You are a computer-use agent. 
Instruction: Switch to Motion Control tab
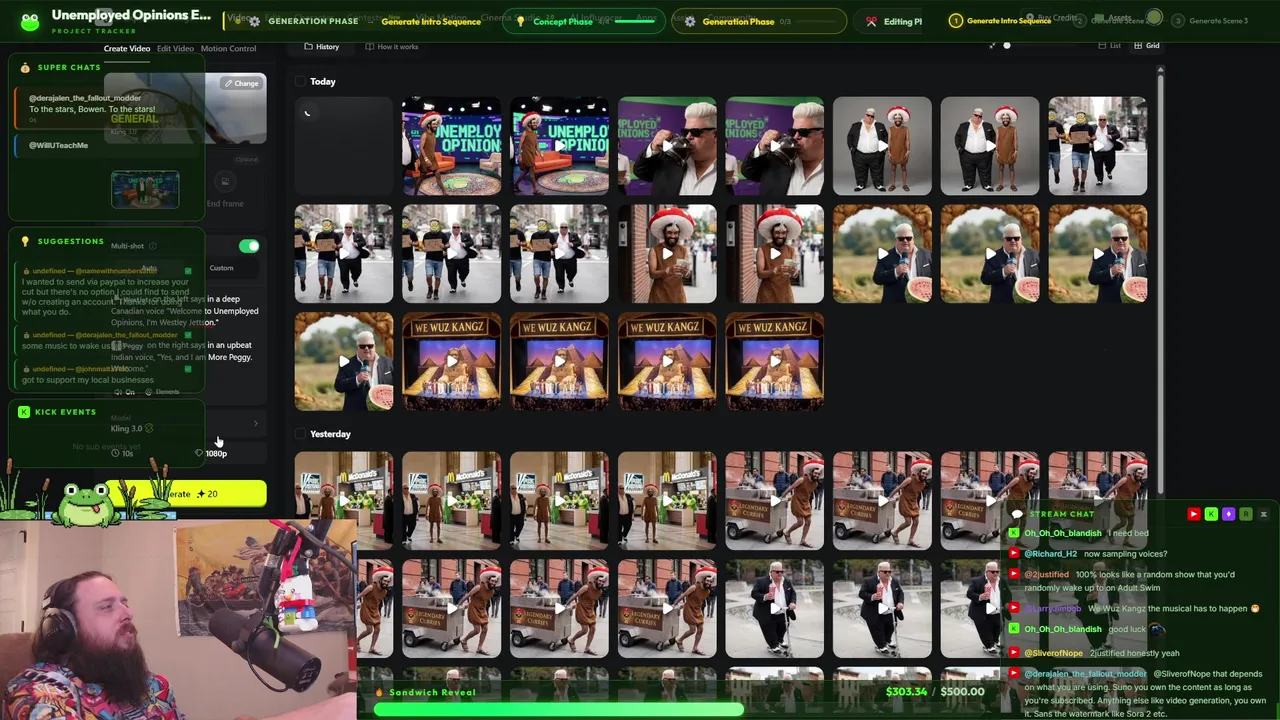tap(228, 48)
